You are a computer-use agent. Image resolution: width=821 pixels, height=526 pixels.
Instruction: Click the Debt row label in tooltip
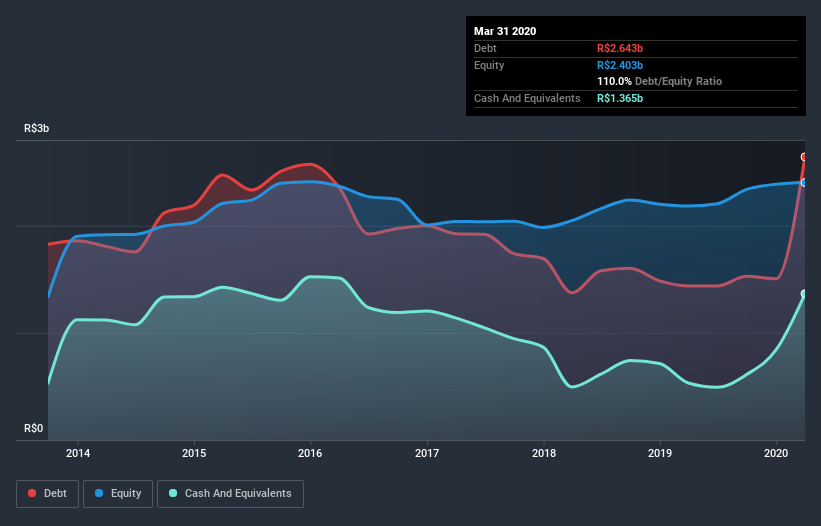tap(485, 48)
